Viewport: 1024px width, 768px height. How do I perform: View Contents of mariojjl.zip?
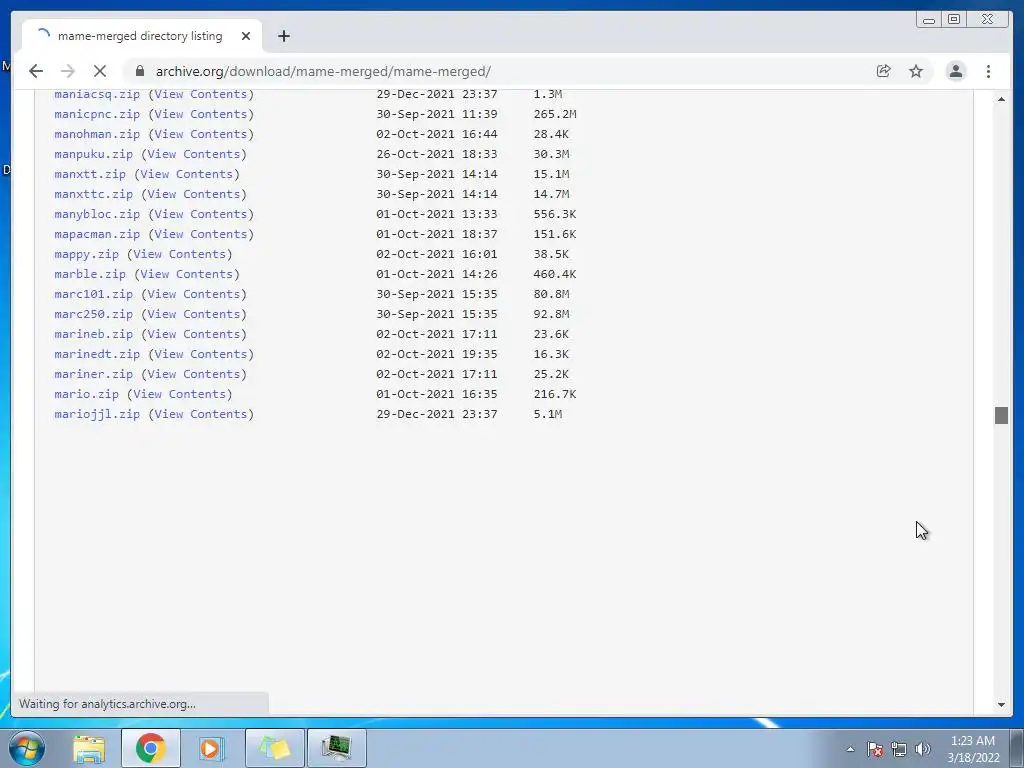click(200, 415)
